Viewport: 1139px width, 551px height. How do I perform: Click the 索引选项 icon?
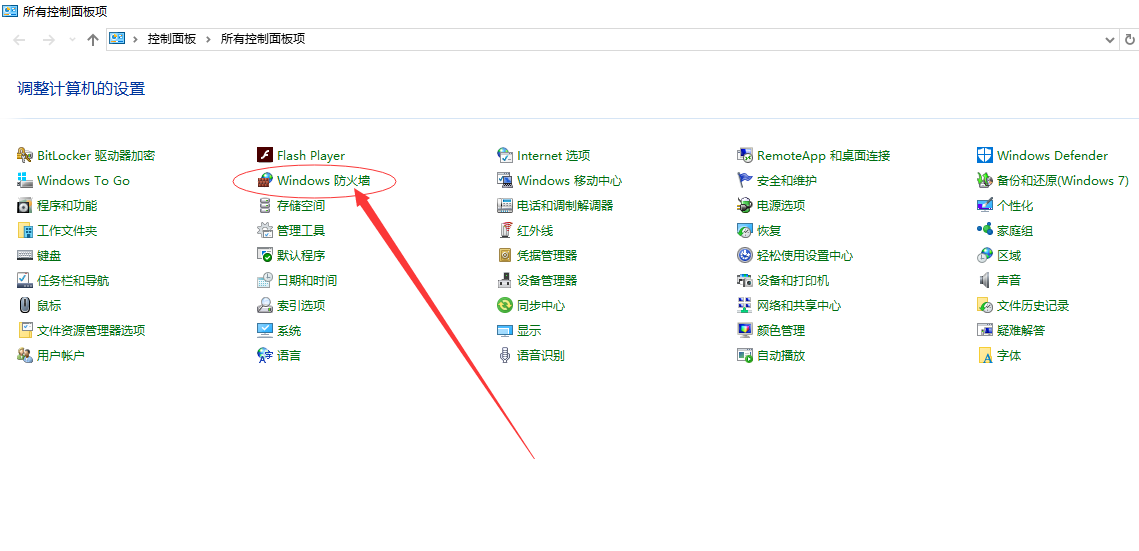pyautogui.click(x=264, y=306)
